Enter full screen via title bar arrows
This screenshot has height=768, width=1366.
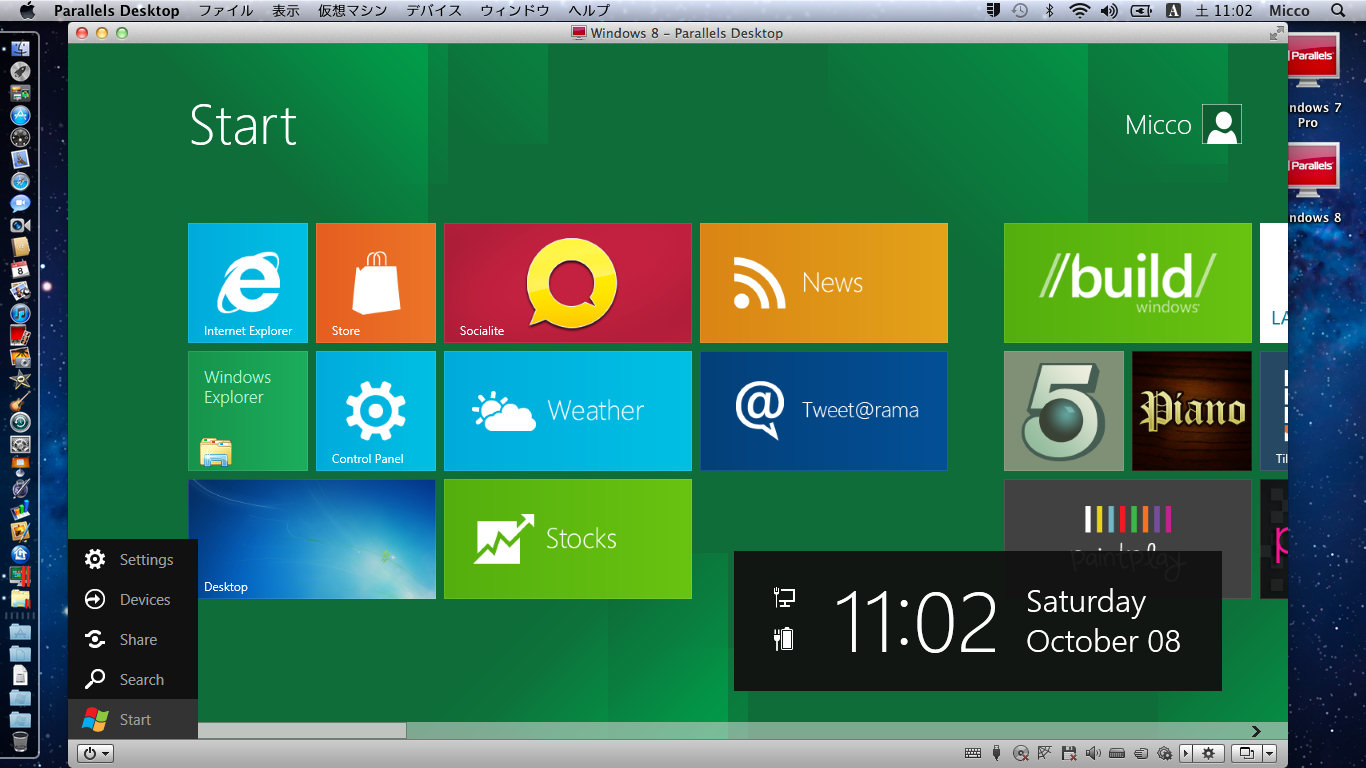(x=1276, y=33)
